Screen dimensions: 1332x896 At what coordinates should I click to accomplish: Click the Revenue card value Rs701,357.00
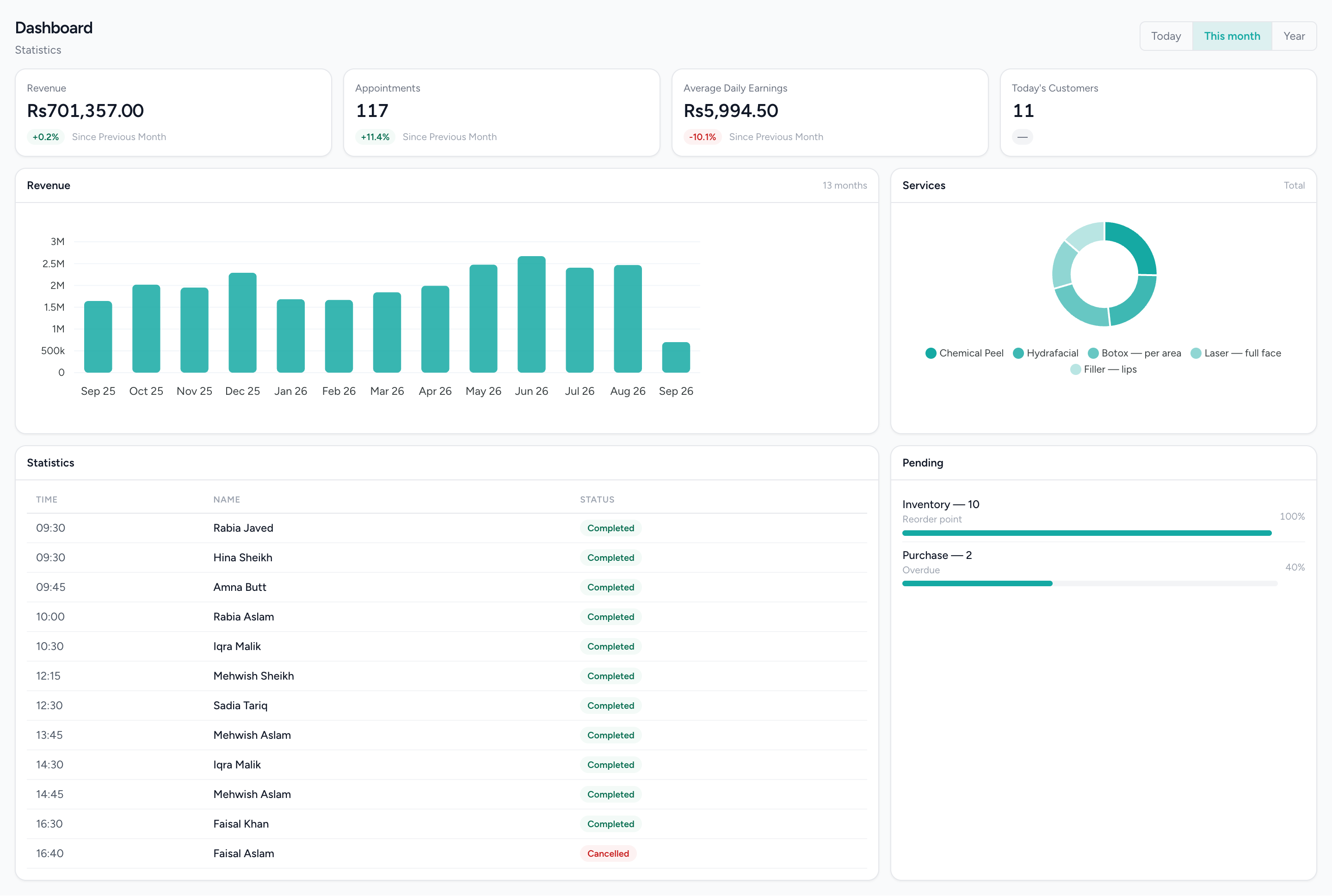click(85, 111)
